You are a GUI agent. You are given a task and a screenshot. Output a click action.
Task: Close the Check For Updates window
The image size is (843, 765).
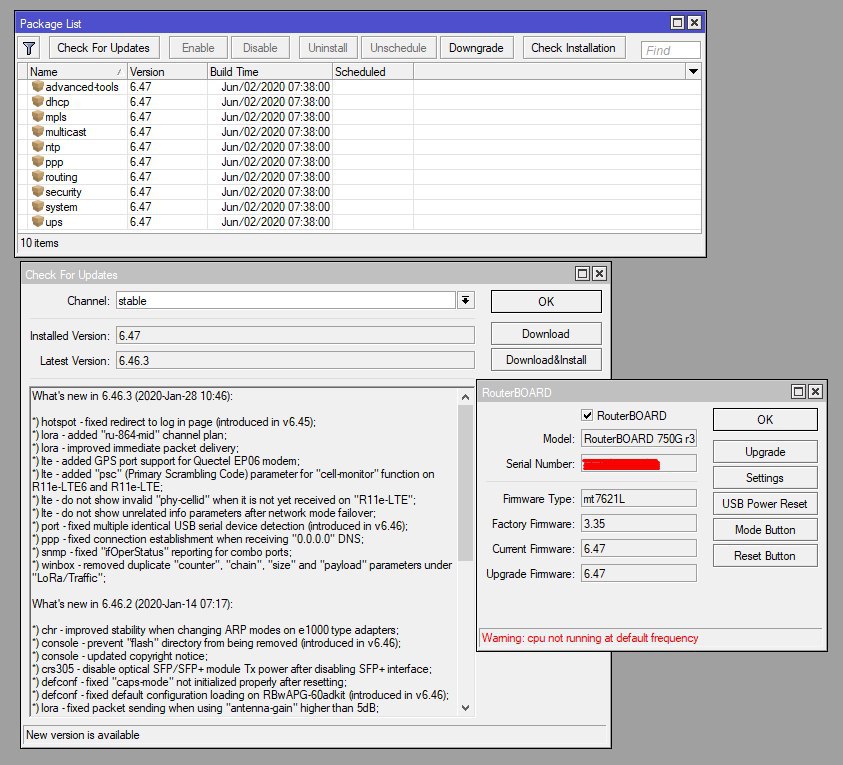599,274
